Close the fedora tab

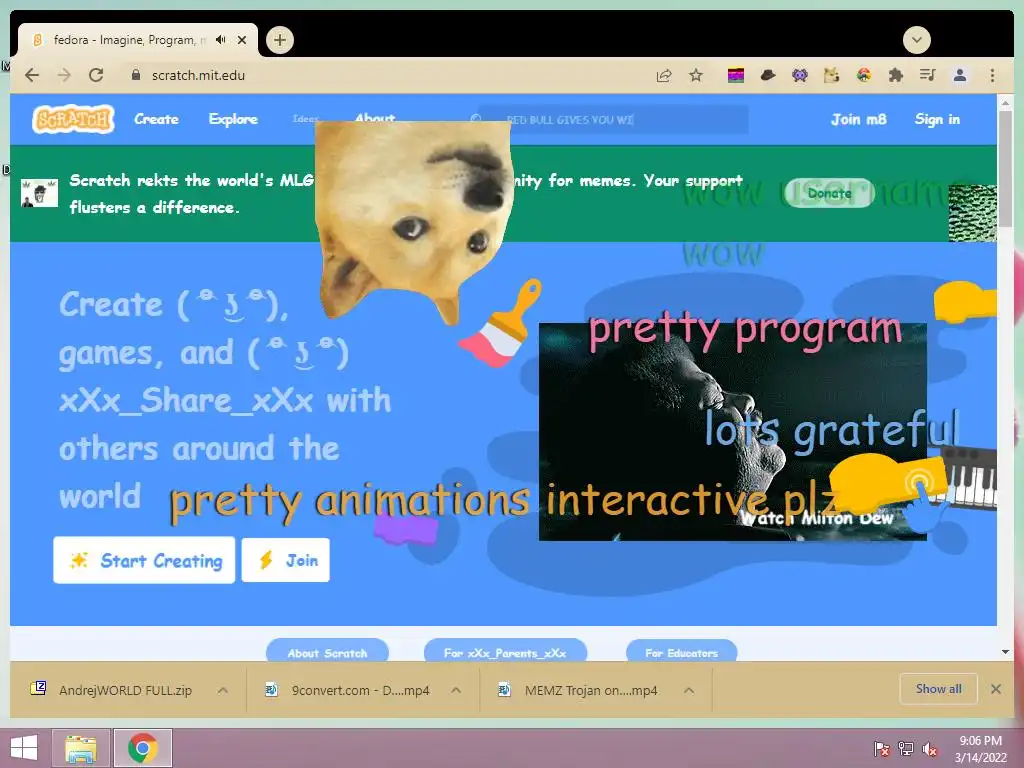242,40
